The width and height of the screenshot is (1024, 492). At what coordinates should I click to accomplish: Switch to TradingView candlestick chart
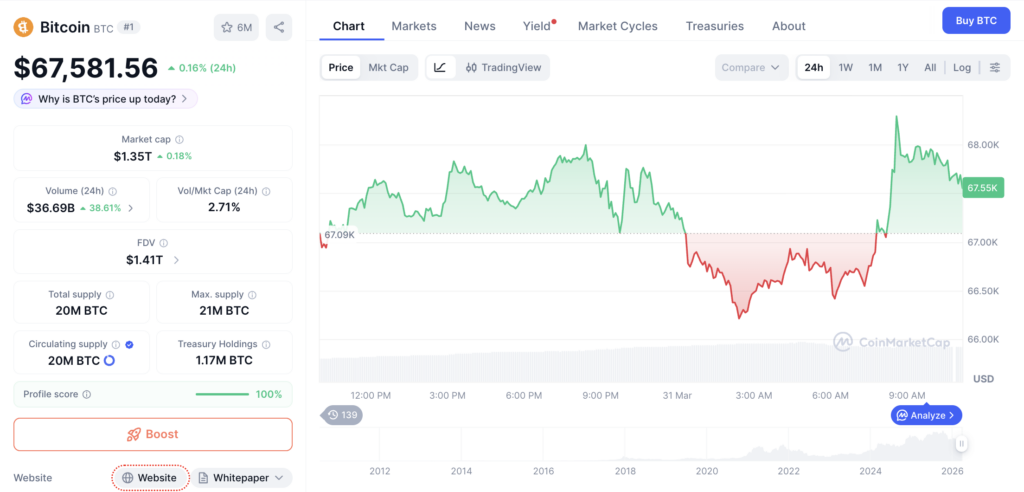(x=503, y=67)
